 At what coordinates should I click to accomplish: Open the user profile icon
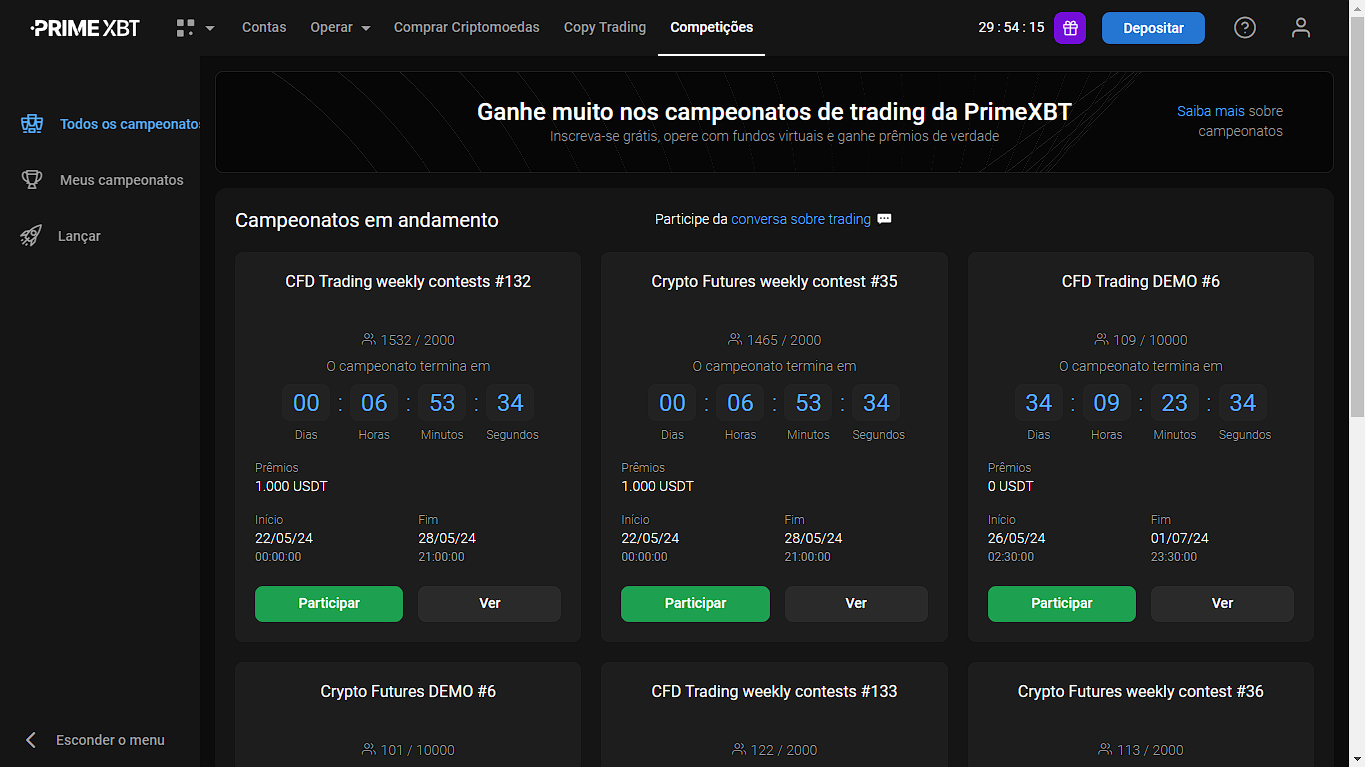(1300, 28)
